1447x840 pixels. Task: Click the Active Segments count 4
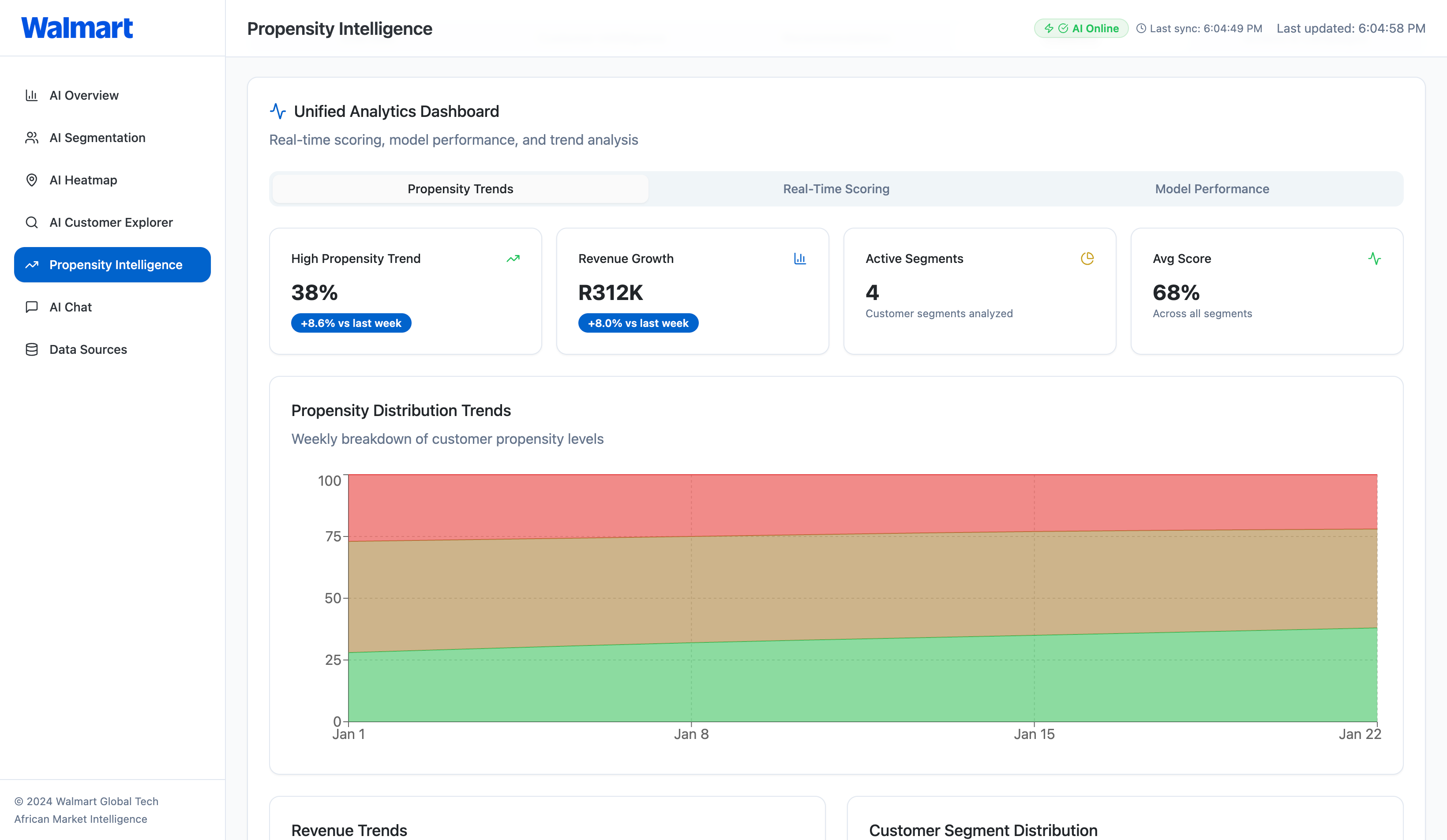pyautogui.click(x=872, y=293)
